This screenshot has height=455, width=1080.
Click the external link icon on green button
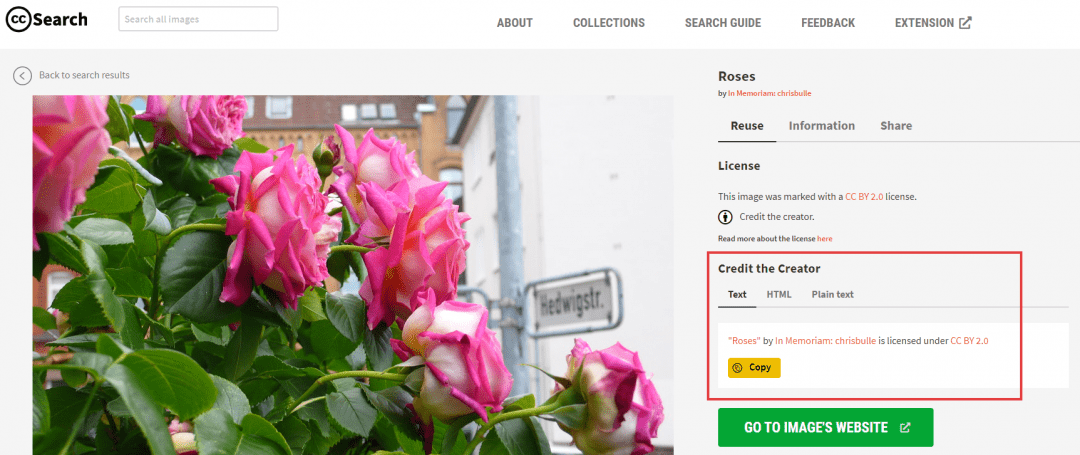click(905, 428)
